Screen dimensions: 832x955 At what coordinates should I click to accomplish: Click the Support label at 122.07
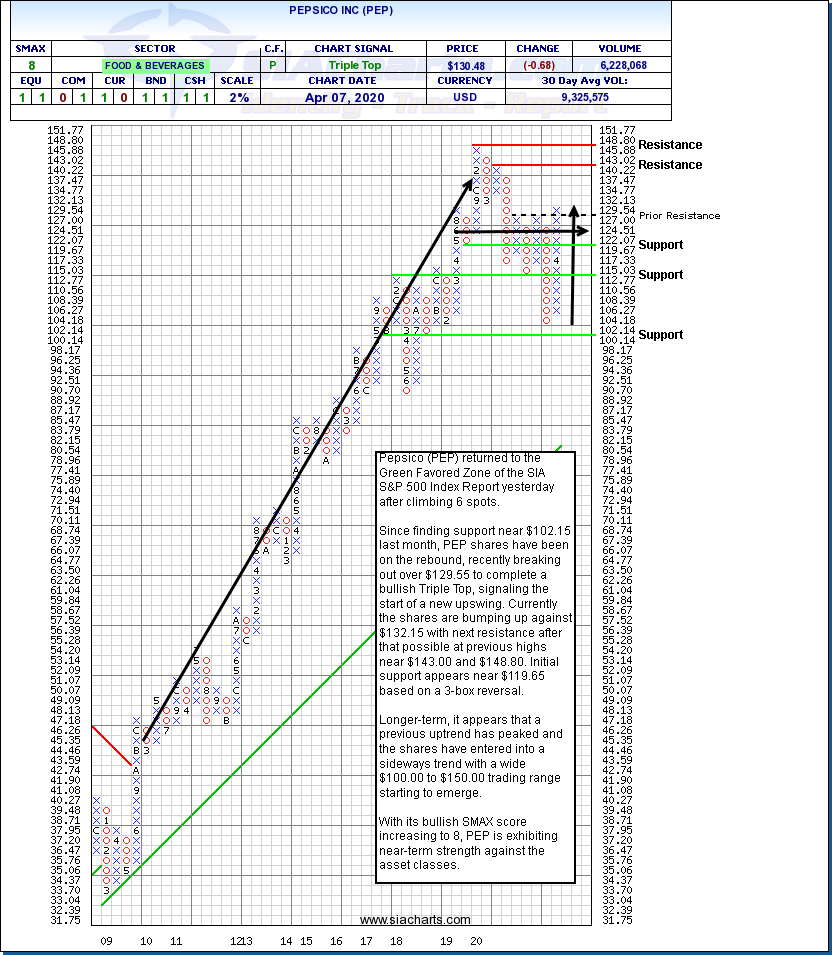[660, 245]
